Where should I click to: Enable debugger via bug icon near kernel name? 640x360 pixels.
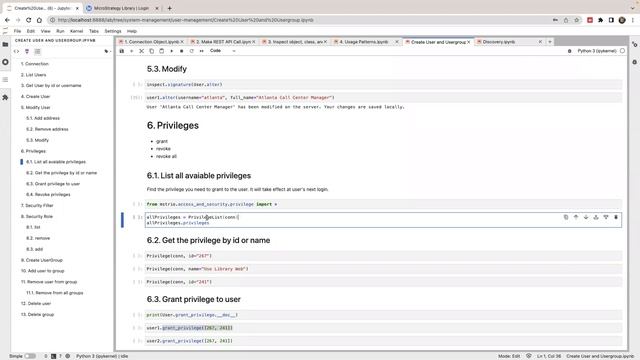570,51
